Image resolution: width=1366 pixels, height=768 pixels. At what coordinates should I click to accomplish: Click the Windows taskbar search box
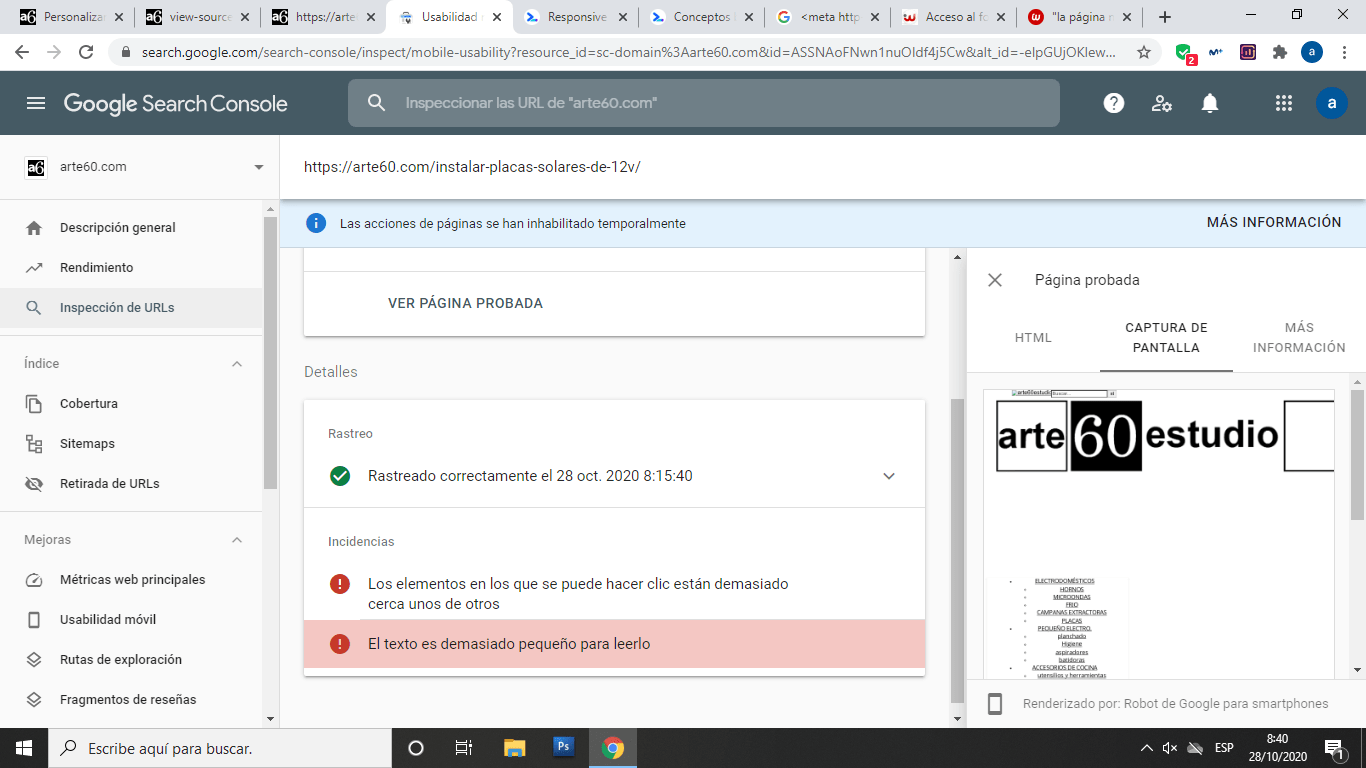(220, 748)
